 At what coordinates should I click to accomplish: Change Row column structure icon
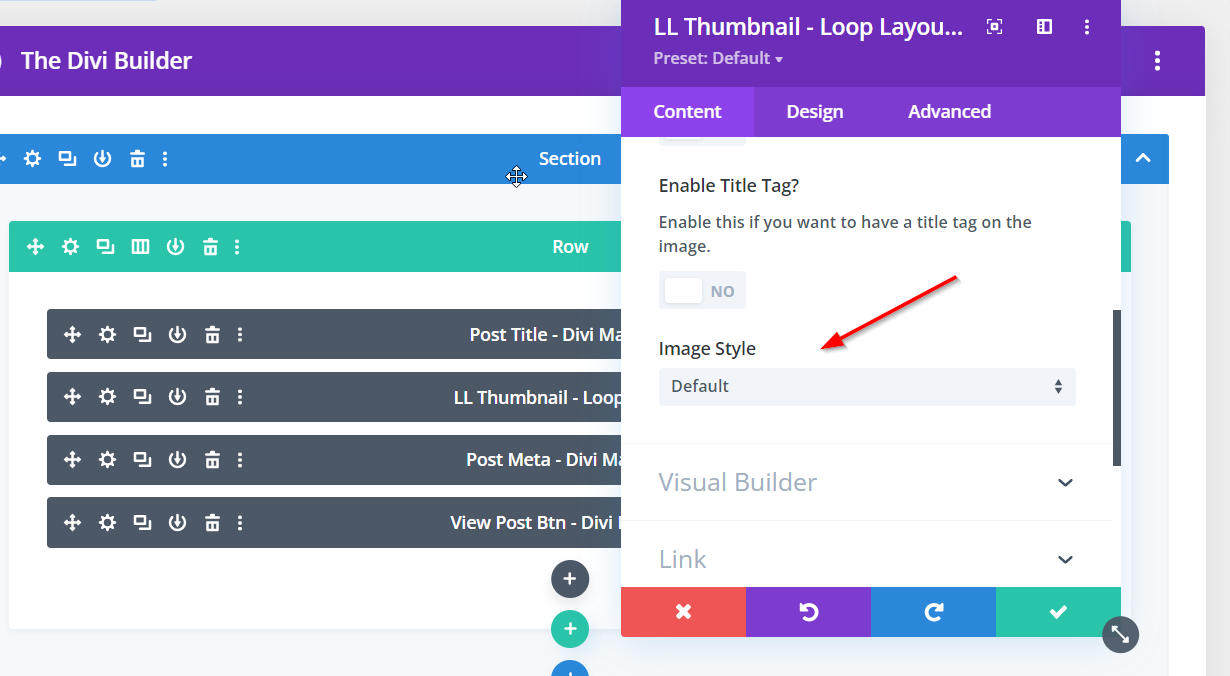click(x=141, y=247)
